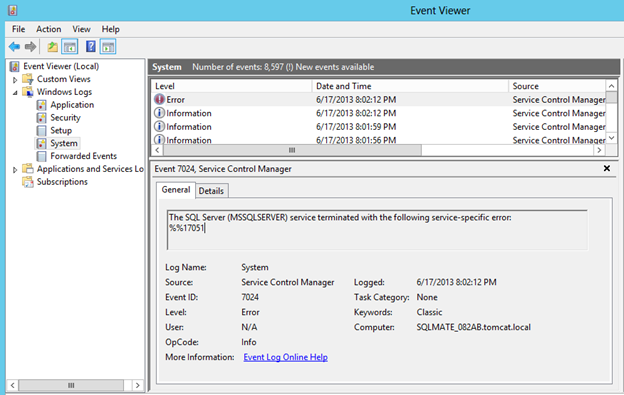624x395 pixels.
Task: Click inside the event description text box
Action: [x=377, y=230]
